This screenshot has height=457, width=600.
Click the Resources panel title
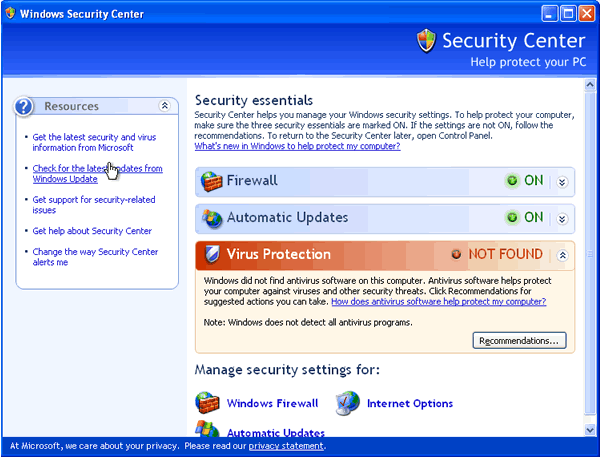(72, 106)
